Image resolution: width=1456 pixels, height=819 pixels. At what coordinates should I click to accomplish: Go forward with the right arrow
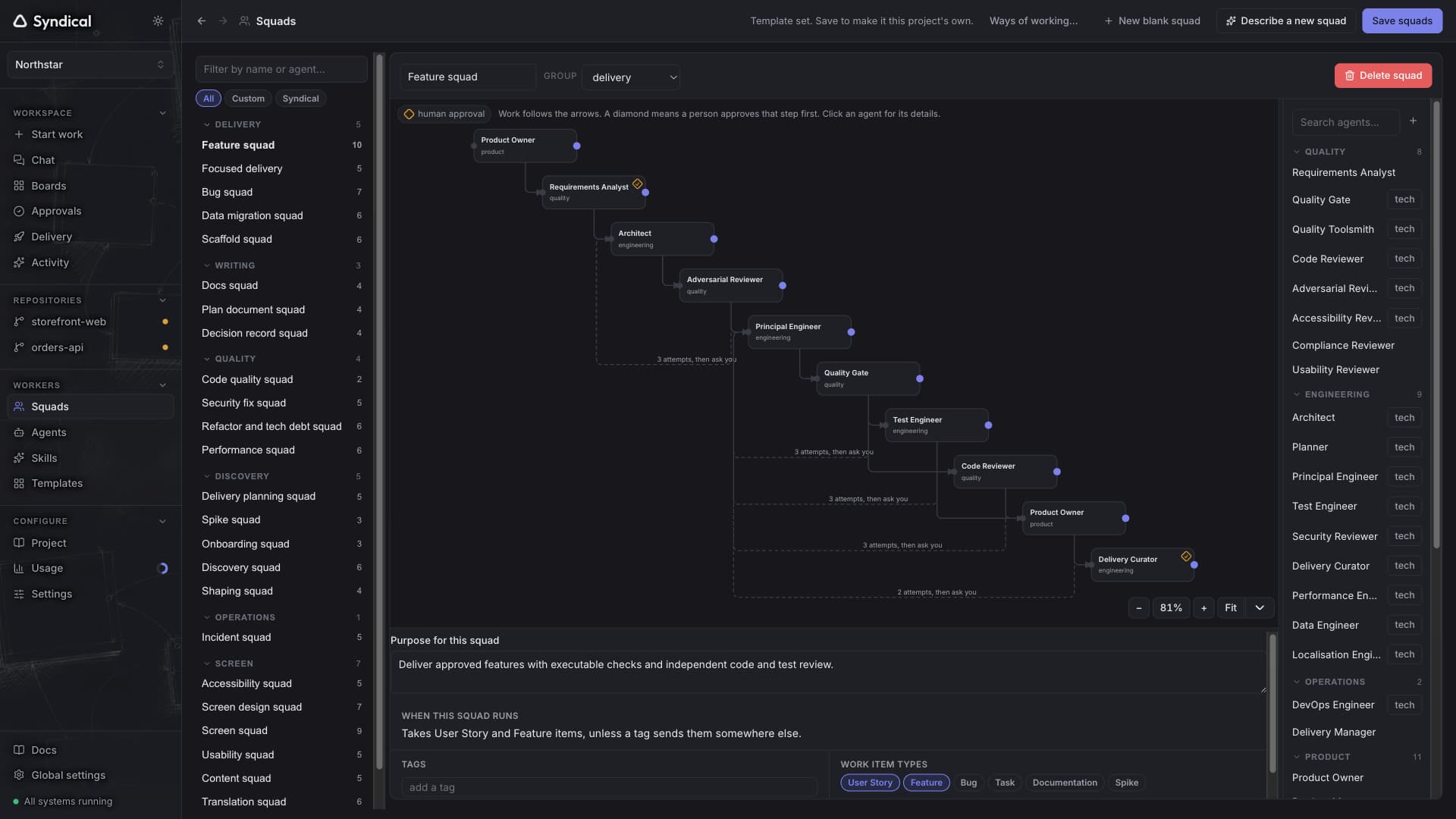point(223,21)
